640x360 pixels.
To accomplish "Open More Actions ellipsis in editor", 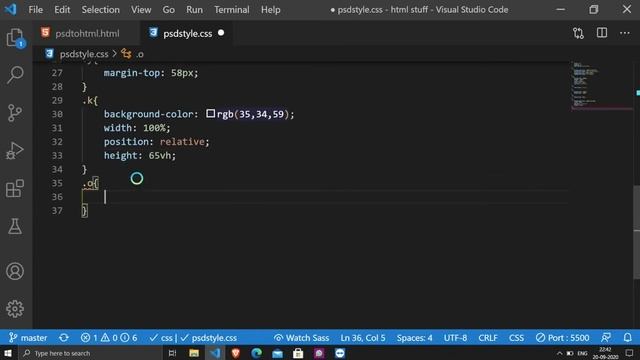I will [624, 33].
